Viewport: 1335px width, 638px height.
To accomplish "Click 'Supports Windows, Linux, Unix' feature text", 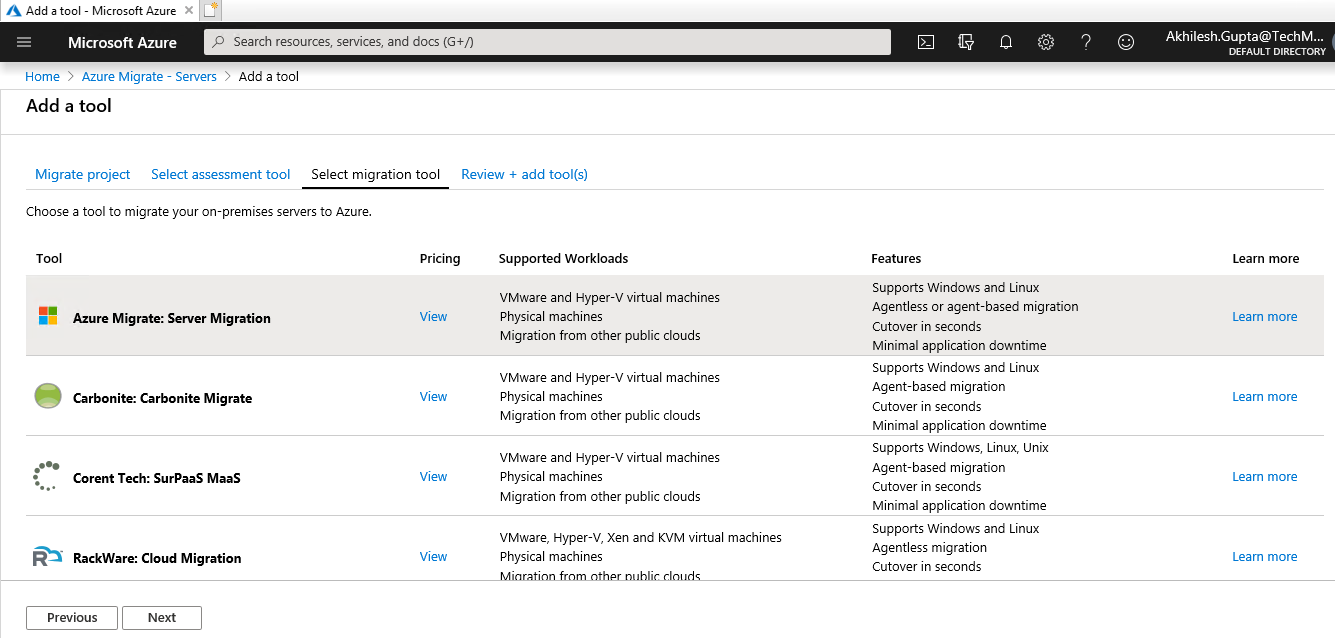I will 960,447.
